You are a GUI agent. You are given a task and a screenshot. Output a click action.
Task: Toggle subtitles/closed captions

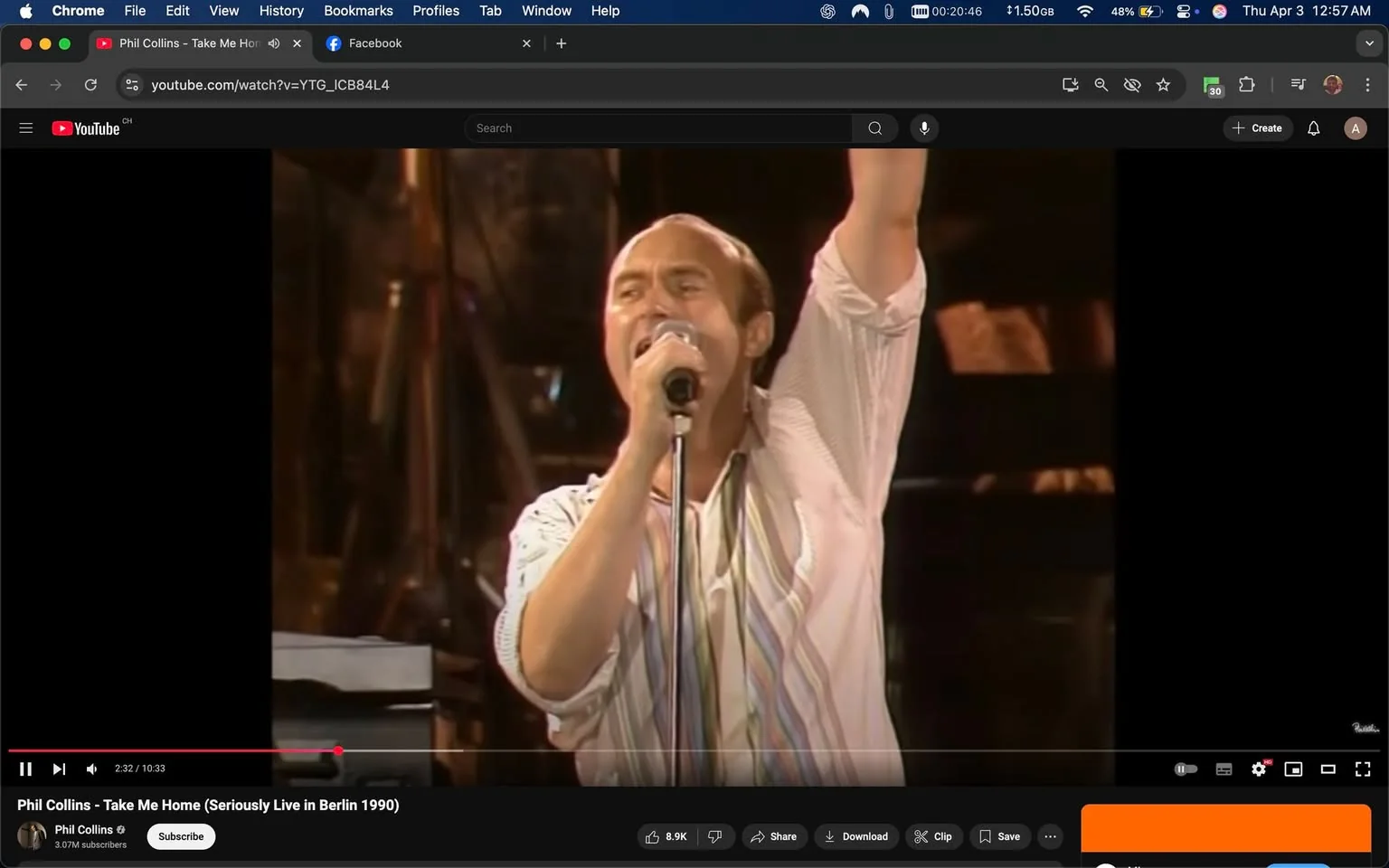[x=1224, y=769]
